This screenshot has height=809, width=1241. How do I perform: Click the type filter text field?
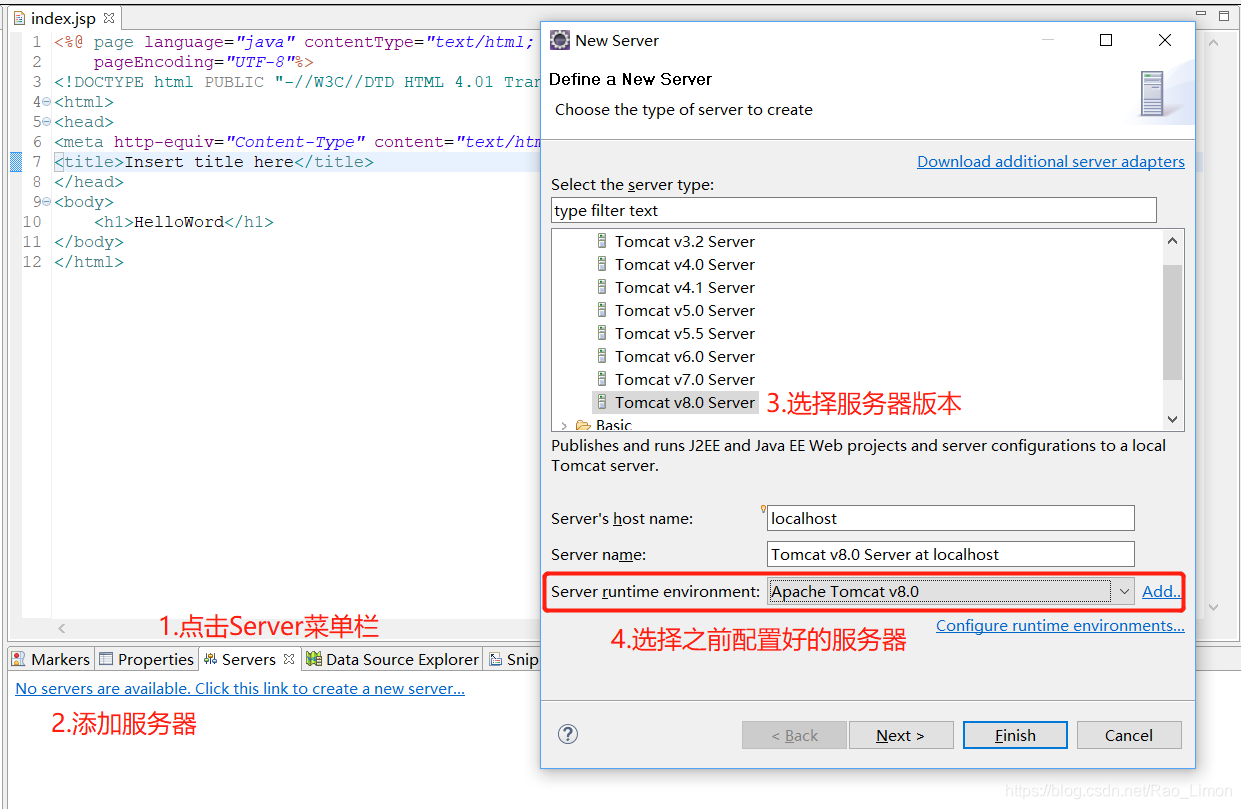pos(853,210)
